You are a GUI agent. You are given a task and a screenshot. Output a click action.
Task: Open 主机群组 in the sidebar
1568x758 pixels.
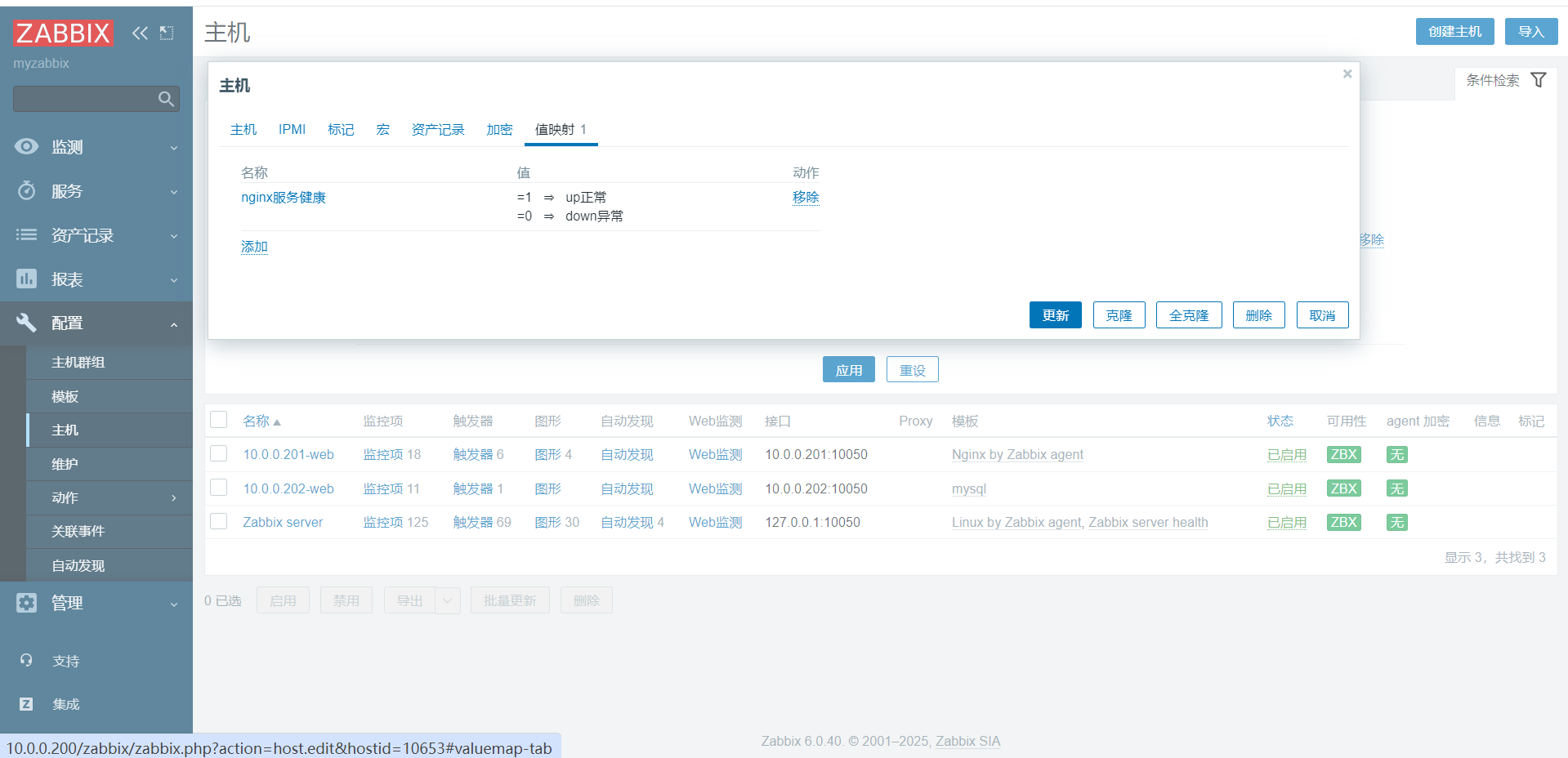109,363
